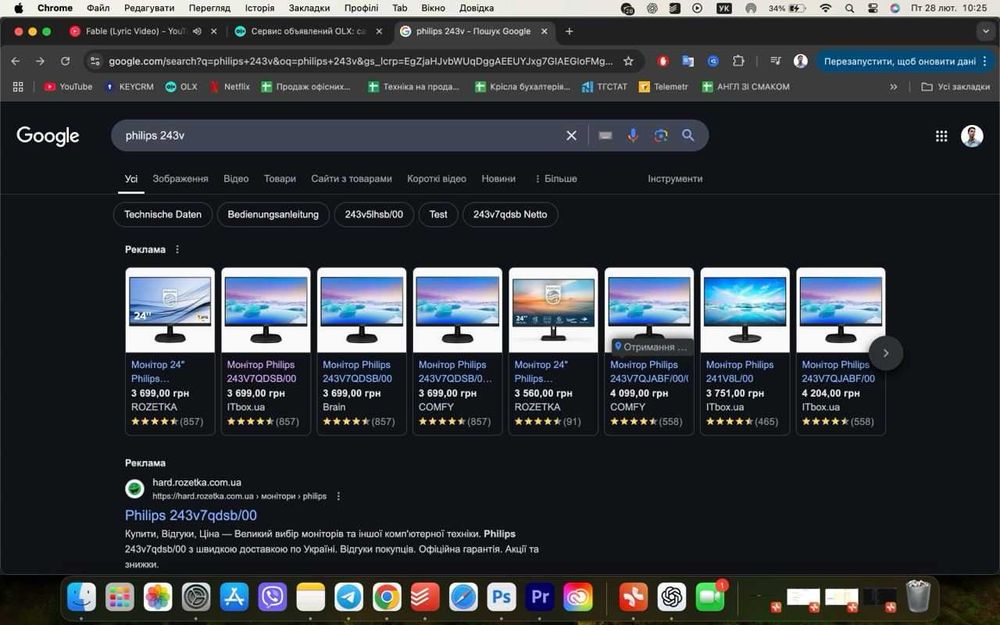This screenshot has height=625, width=1000.
Task: Launch Telegram from the Dock
Action: pyautogui.click(x=349, y=597)
